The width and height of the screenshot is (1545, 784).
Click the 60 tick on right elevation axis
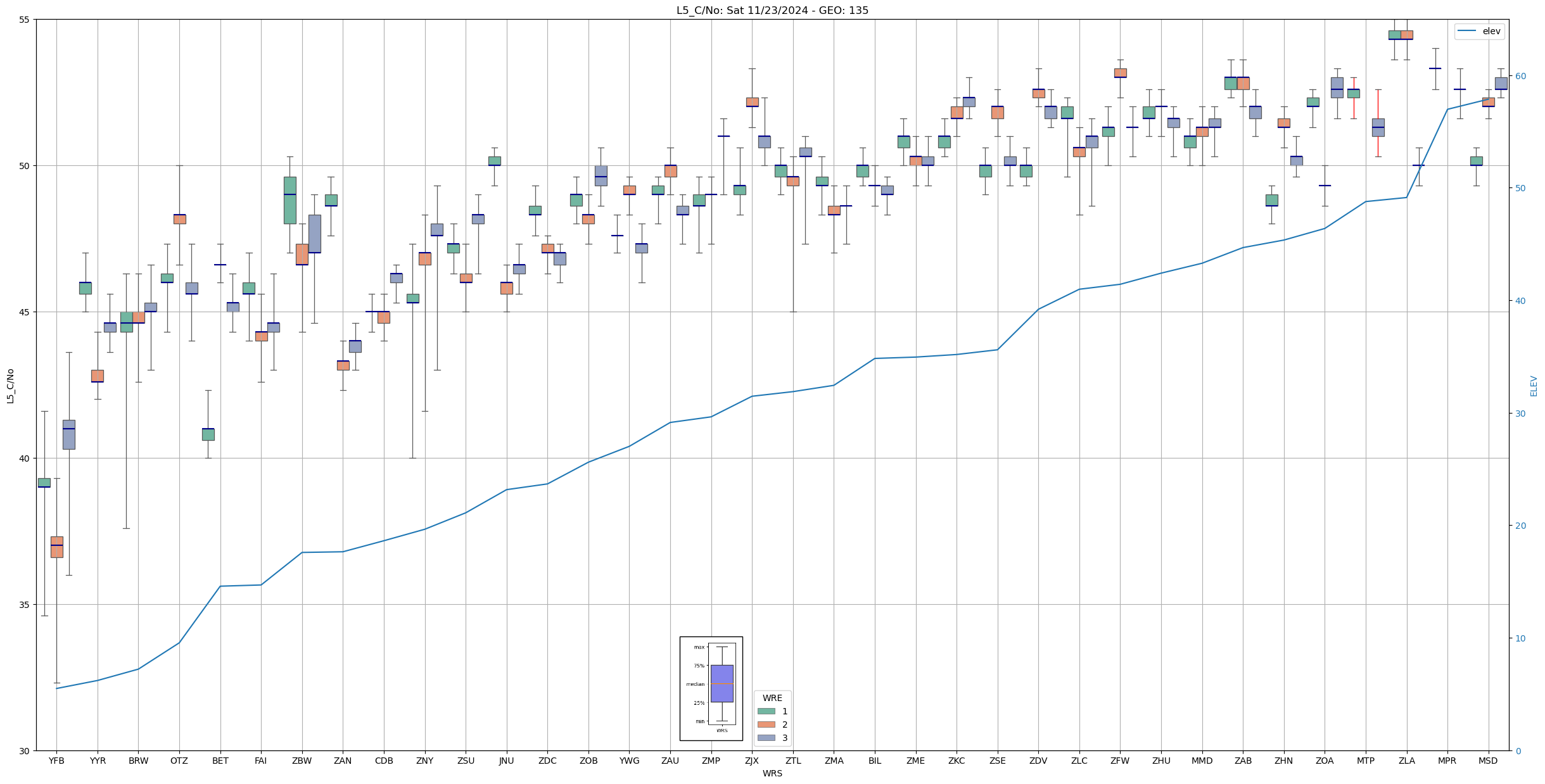point(1520,76)
